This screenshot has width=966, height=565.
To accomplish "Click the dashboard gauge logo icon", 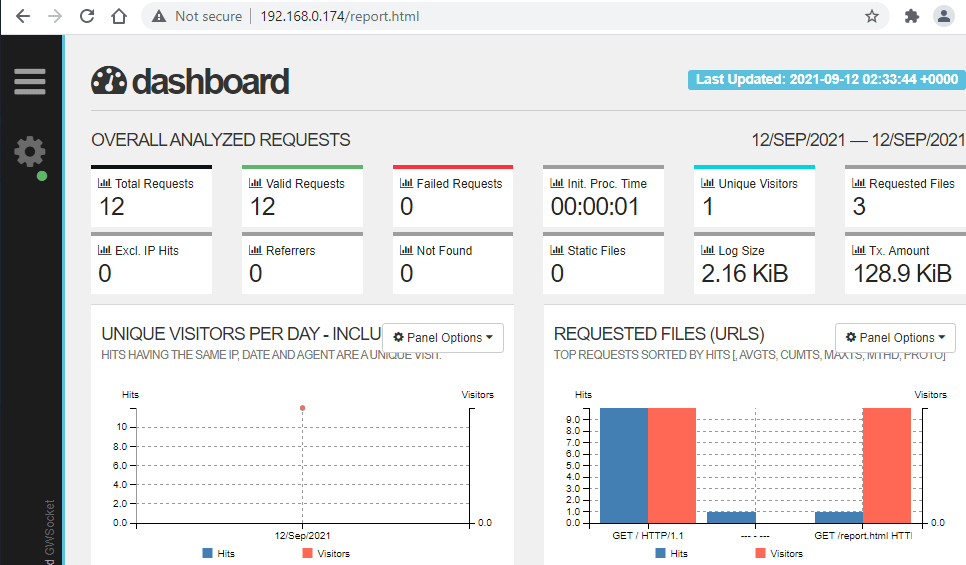I will coord(109,81).
